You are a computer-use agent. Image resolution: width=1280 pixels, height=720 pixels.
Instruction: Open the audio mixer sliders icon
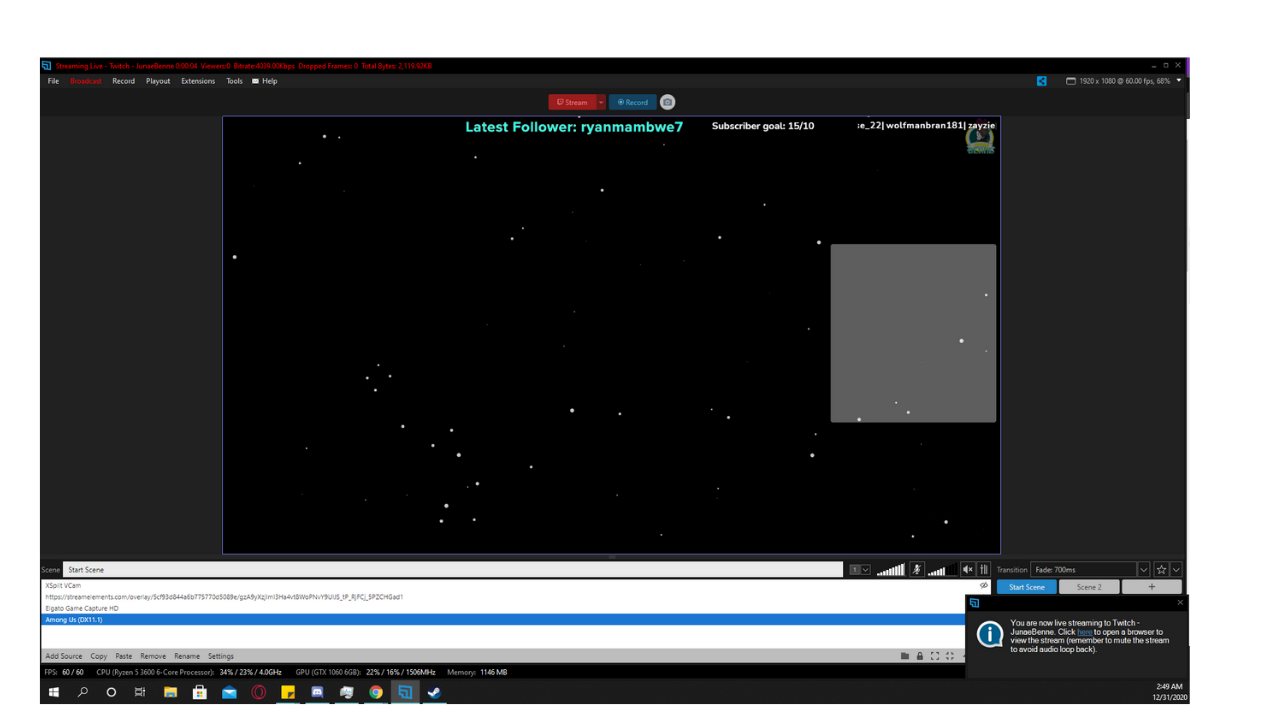click(x=984, y=569)
